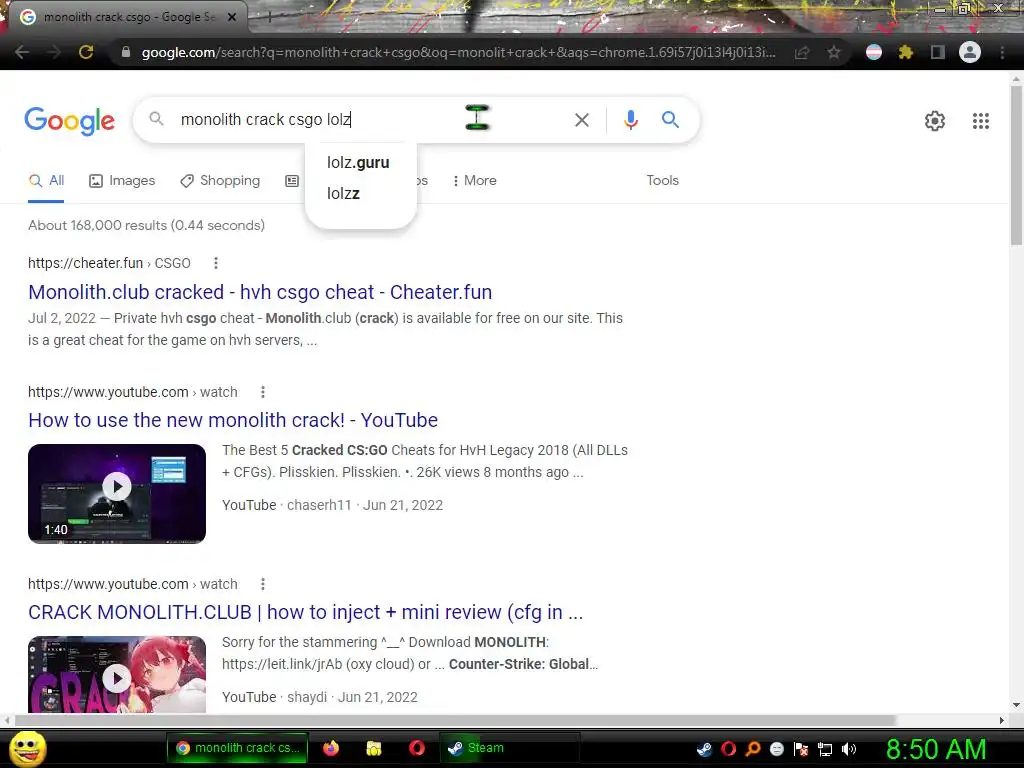Clear the search box with the X
The height and width of the screenshot is (768, 1024).
(x=581, y=120)
